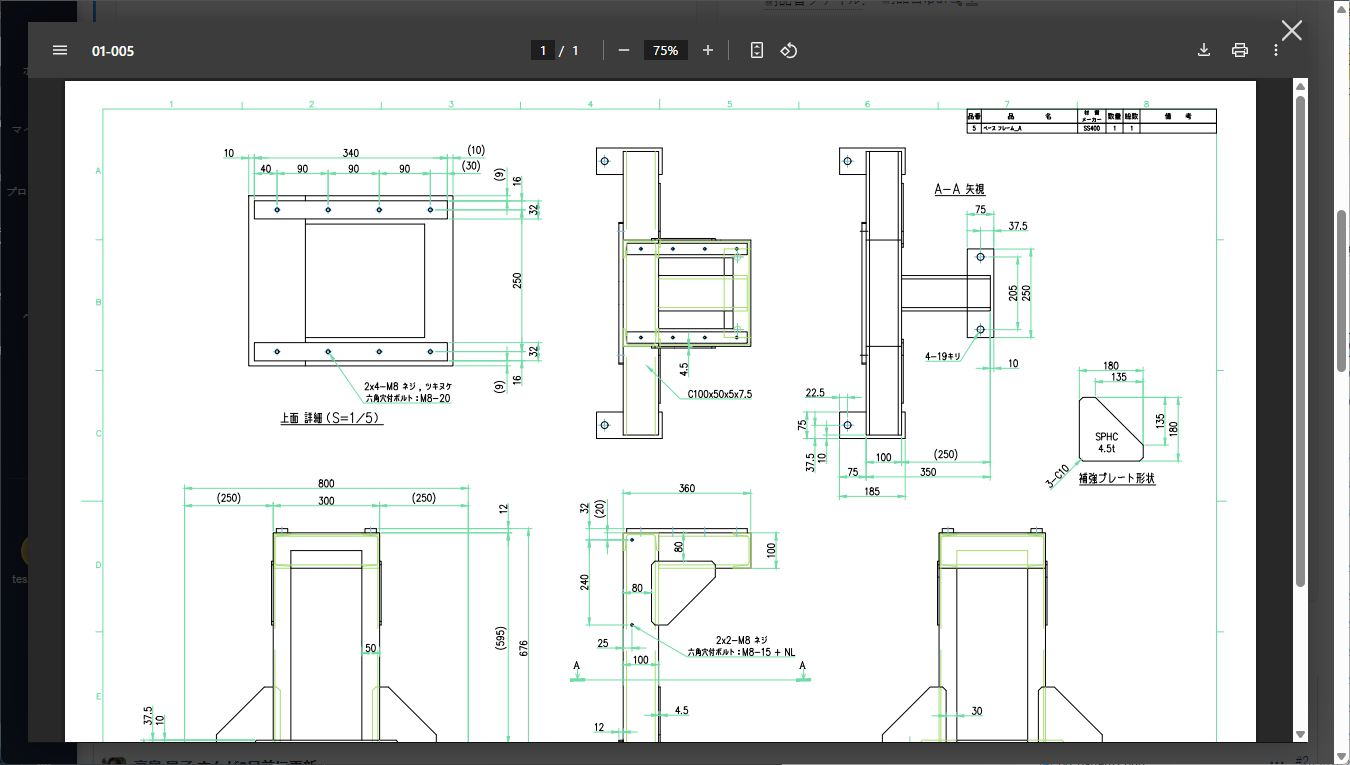This screenshot has height=765, width=1350.
Task: Click the C100x50x5x7.5 channel annotation
Action: click(x=719, y=394)
